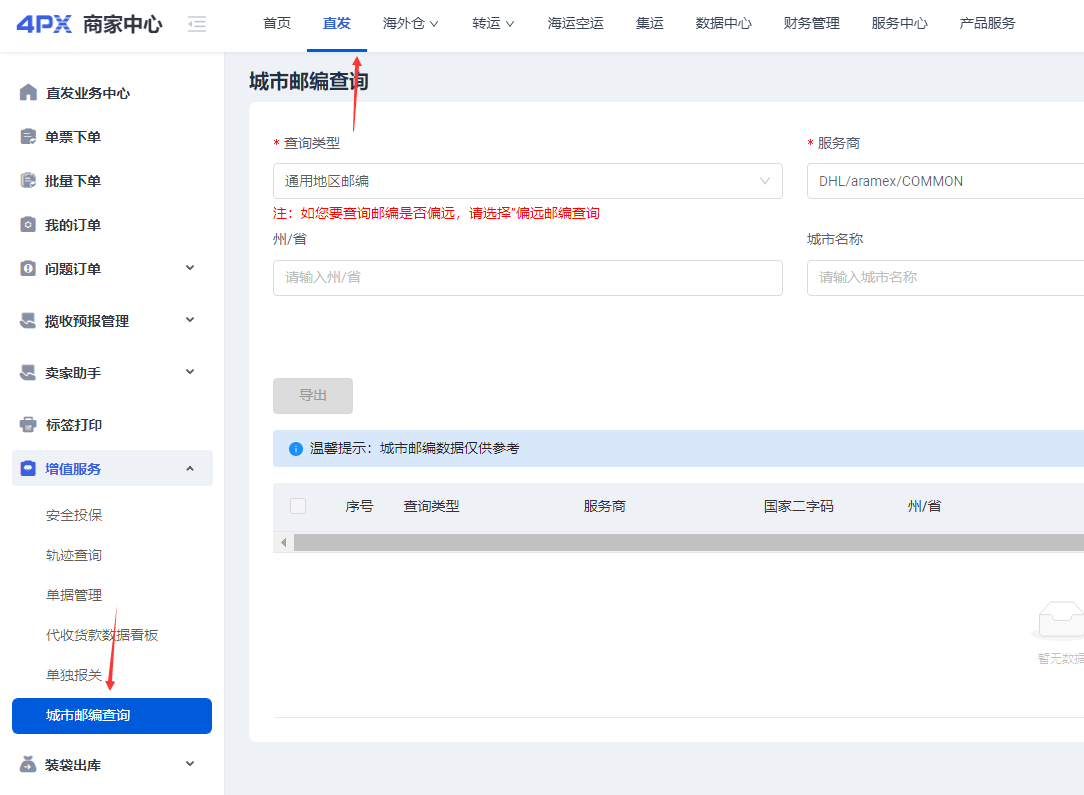Open 批量下单 menu item
Viewport: 1084px width, 795px height.
coord(73,181)
